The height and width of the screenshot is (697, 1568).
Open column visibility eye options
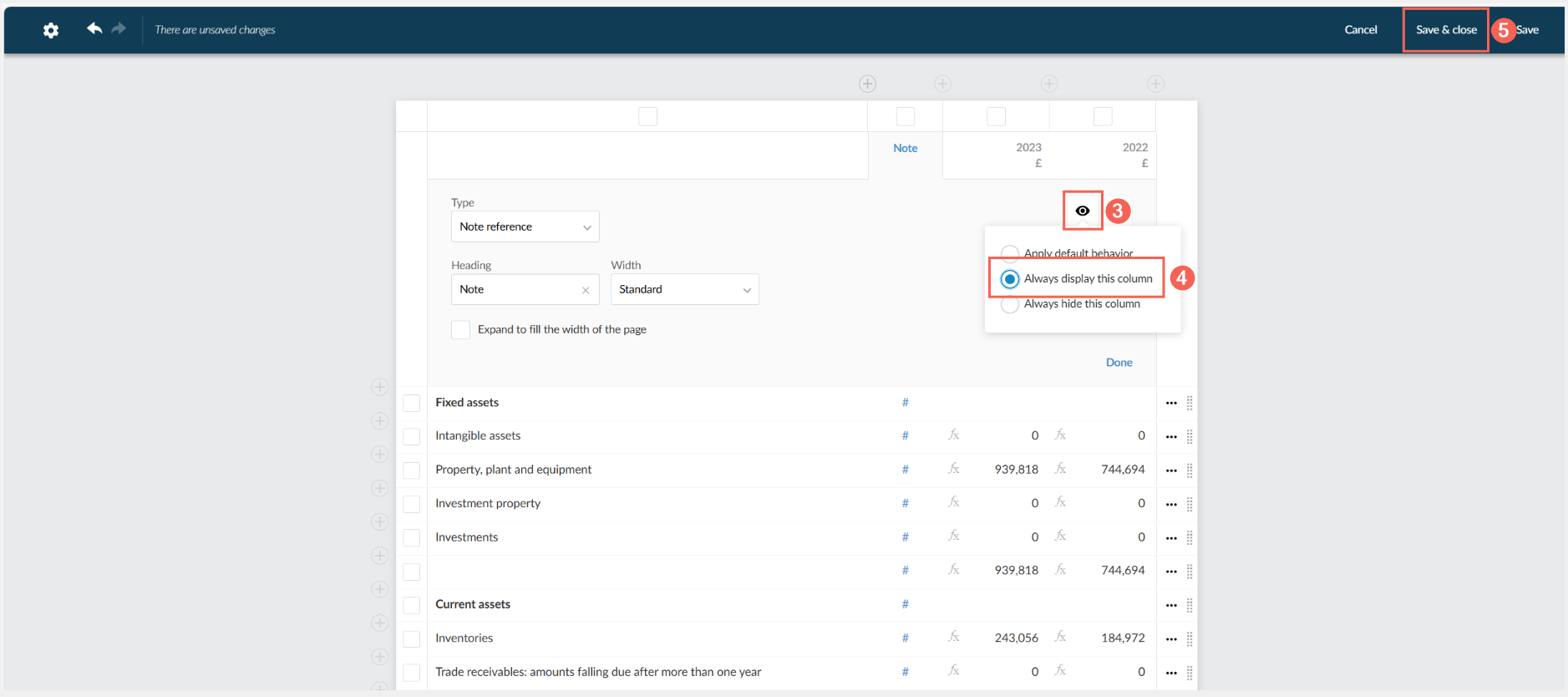1083,211
